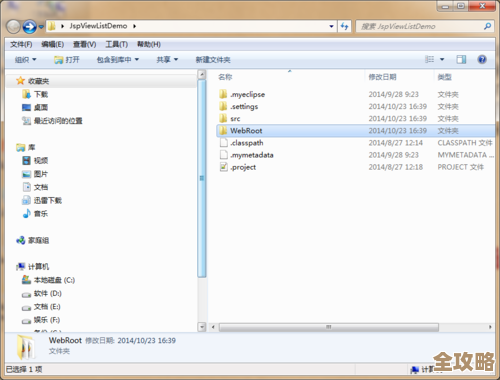Select the .classpath file icon
This screenshot has width=500, height=380.
point(223,143)
